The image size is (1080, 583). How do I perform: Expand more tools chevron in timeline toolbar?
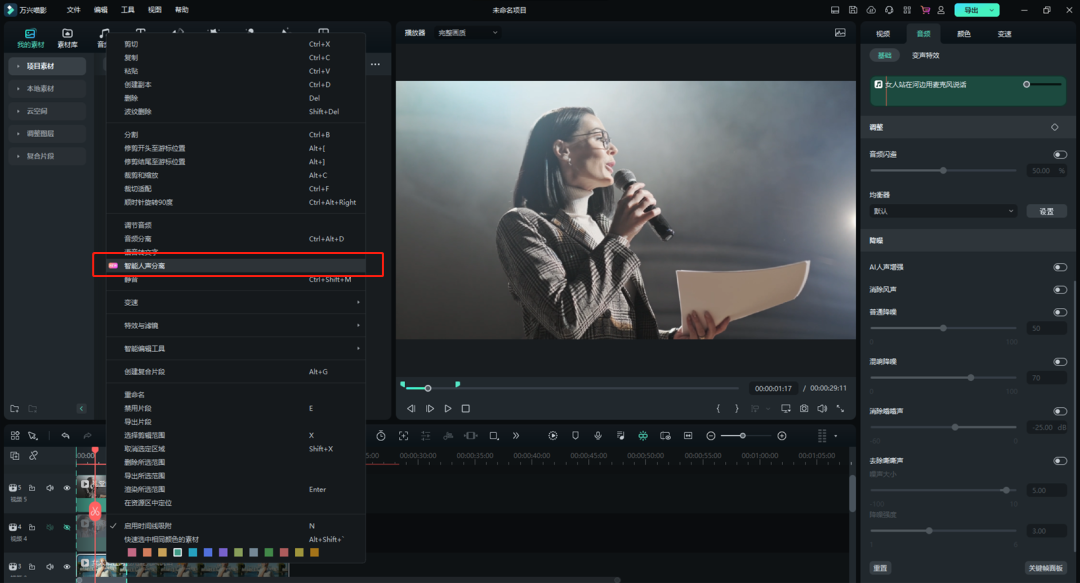click(x=516, y=436)
